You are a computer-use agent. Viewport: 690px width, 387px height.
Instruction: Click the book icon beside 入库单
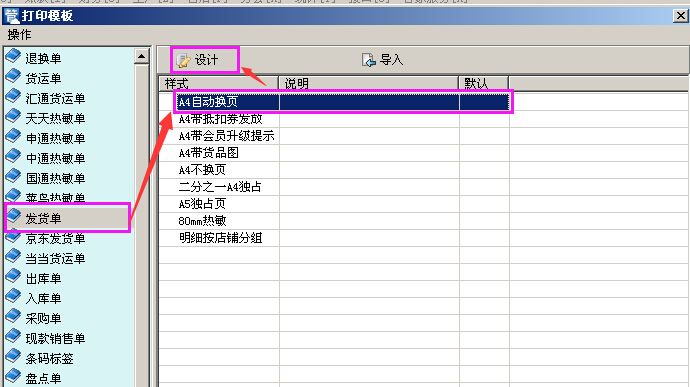[x=13, y=296]
